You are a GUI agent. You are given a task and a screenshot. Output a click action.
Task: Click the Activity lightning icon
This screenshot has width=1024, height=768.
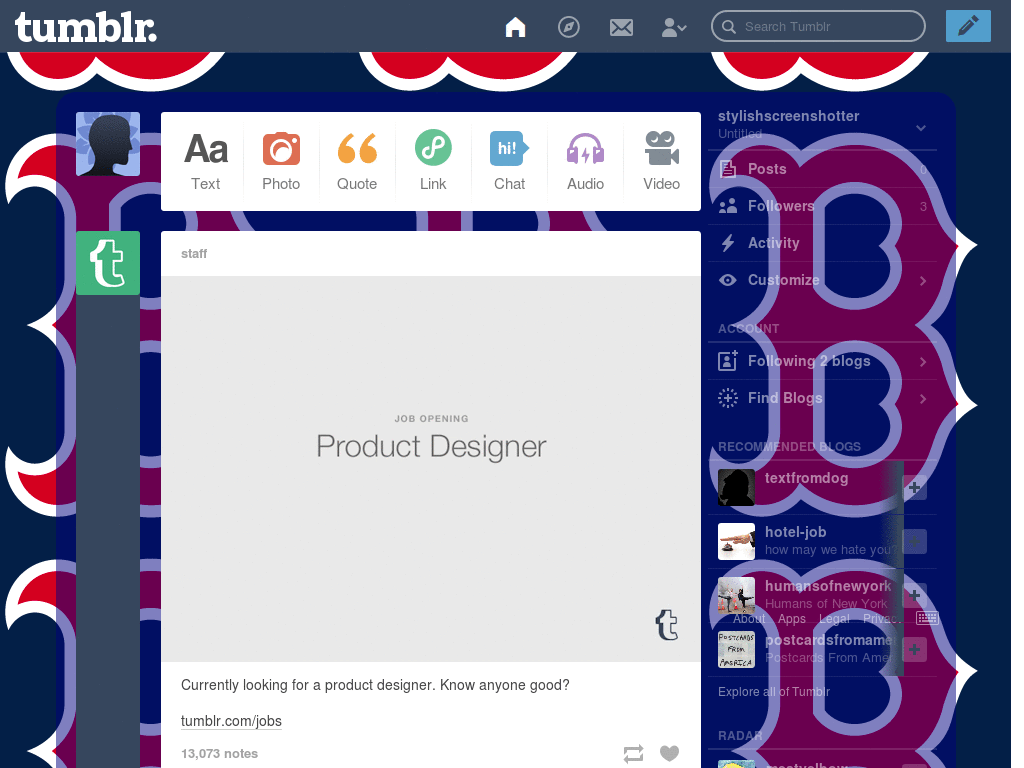click(x=728, y=243)
